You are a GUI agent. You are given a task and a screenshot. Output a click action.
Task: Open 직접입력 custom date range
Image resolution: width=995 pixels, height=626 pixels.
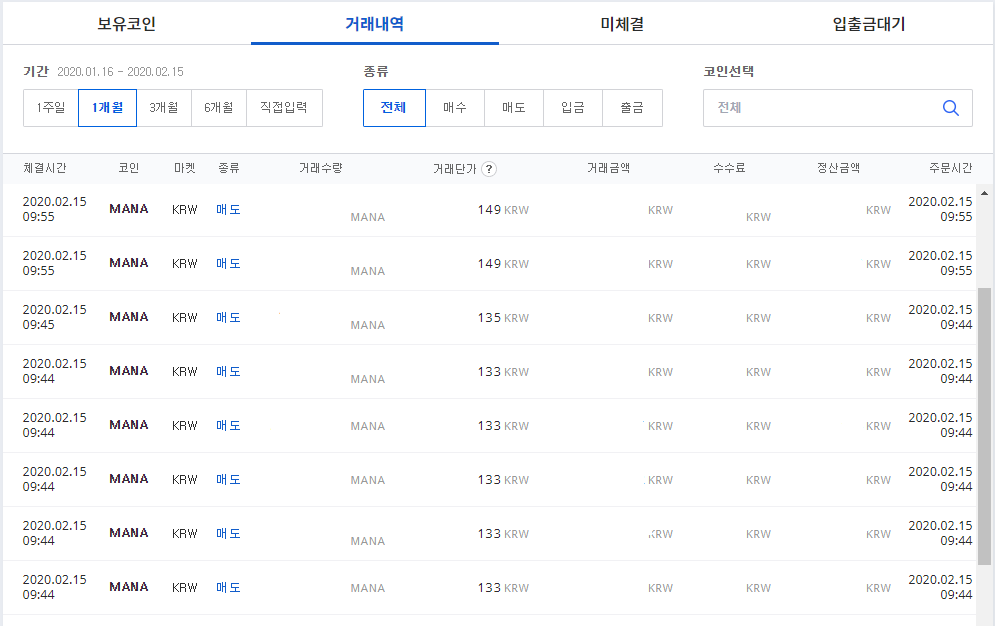pyautogui.click(x=285, y=107)
